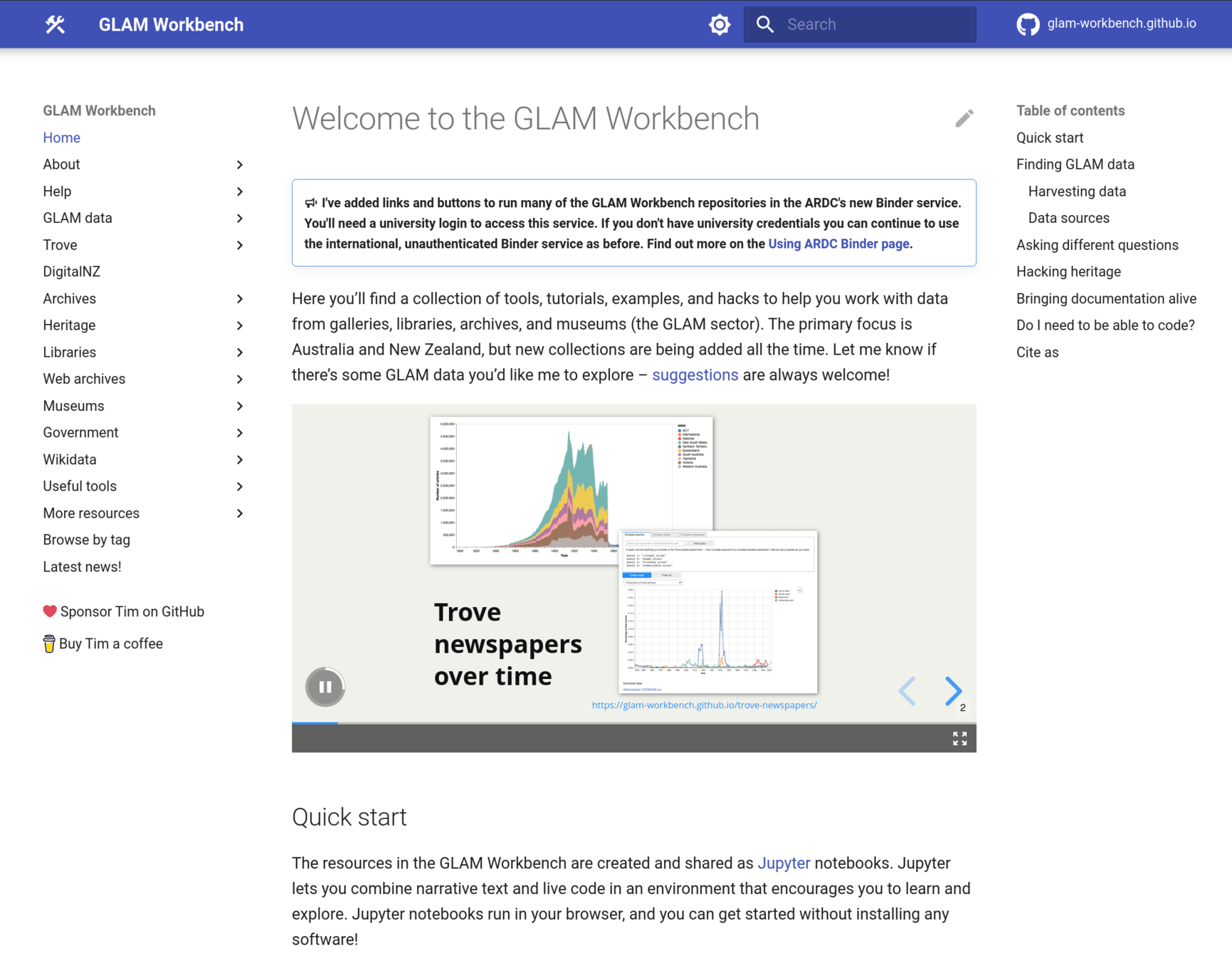Open DigitalNZ in the sidebar
Screen dimensions: 1232x961
click(71, 272)
